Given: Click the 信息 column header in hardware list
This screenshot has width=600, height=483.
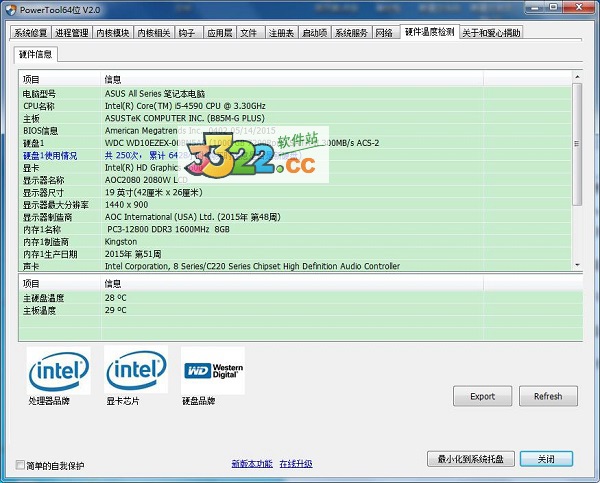Looking at the screenshot, I should pyautogui.click(x=292, y=79).
